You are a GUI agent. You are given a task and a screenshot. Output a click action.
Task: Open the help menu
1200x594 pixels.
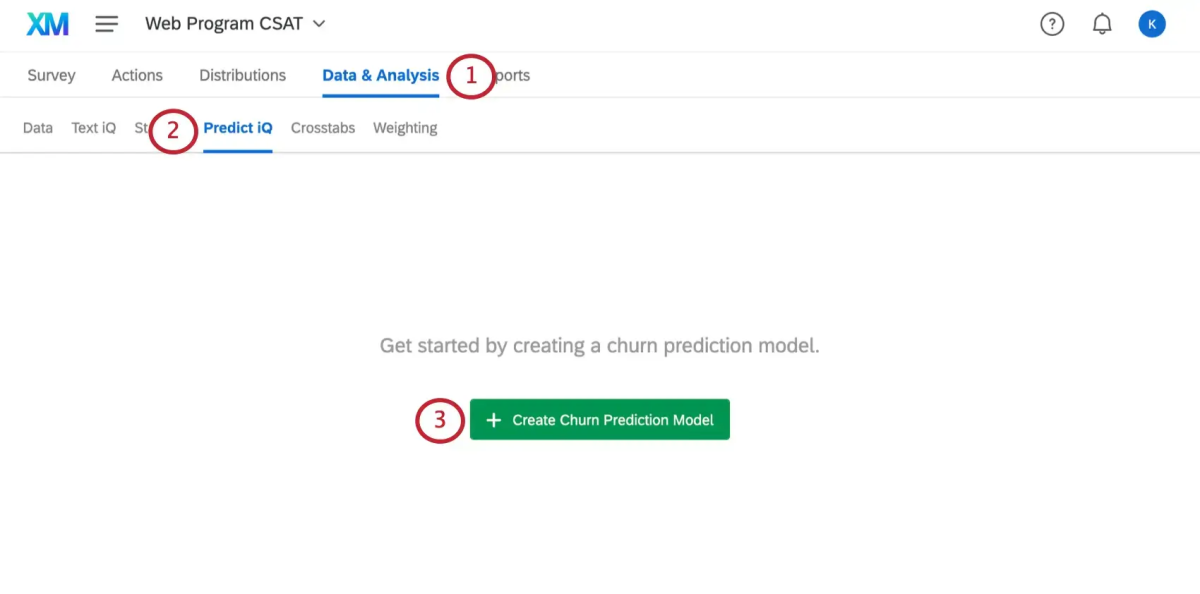[1052, 23]
